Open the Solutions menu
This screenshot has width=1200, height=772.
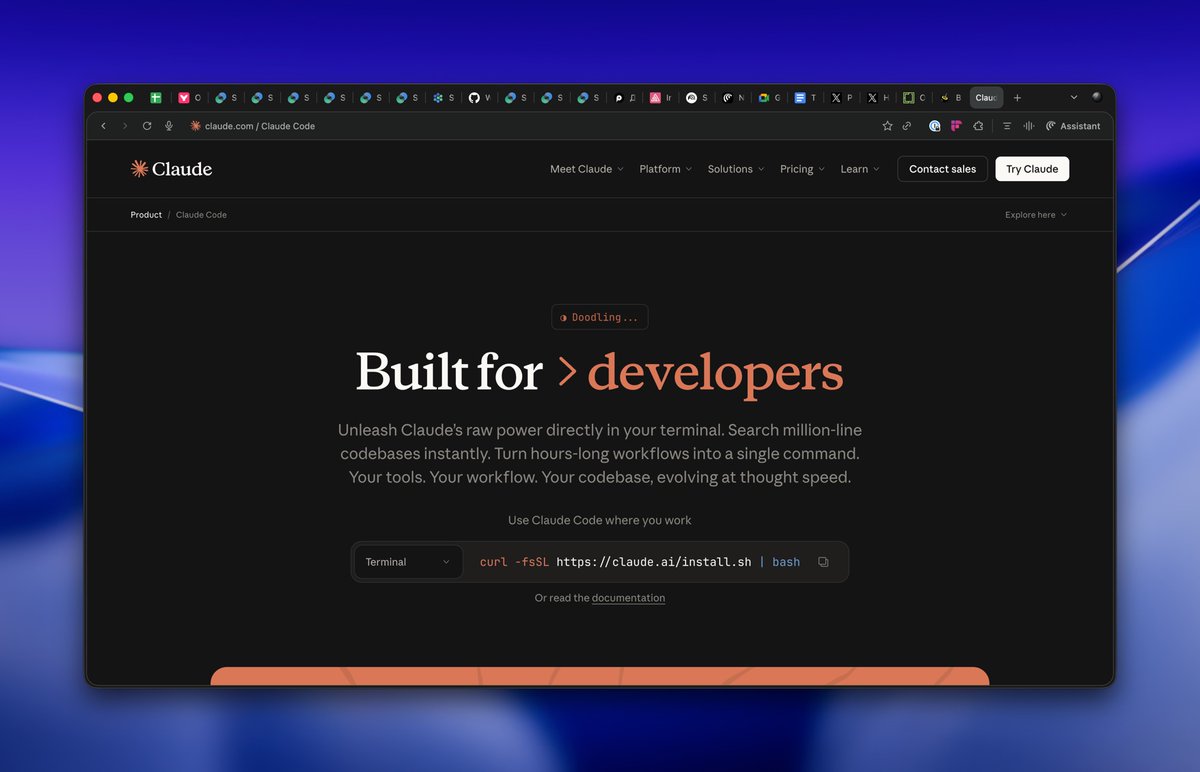coord(736,169)
